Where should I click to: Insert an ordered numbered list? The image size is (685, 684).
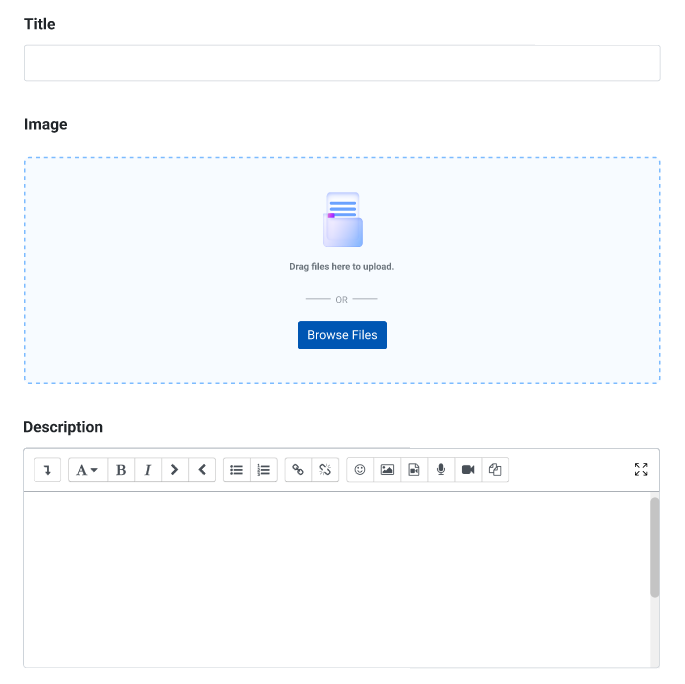[x=264, y=470]
